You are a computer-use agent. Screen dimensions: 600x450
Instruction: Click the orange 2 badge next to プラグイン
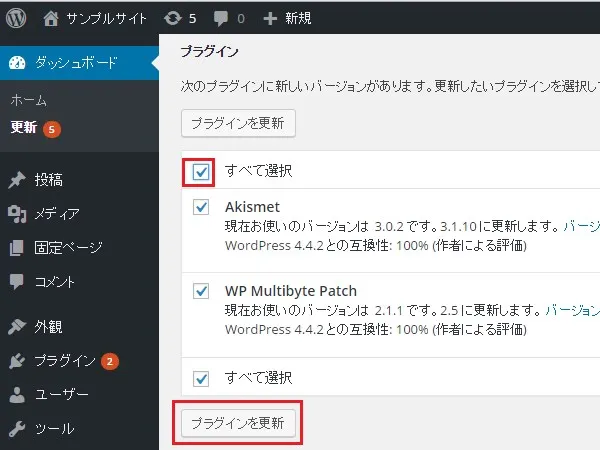[110, 362]
